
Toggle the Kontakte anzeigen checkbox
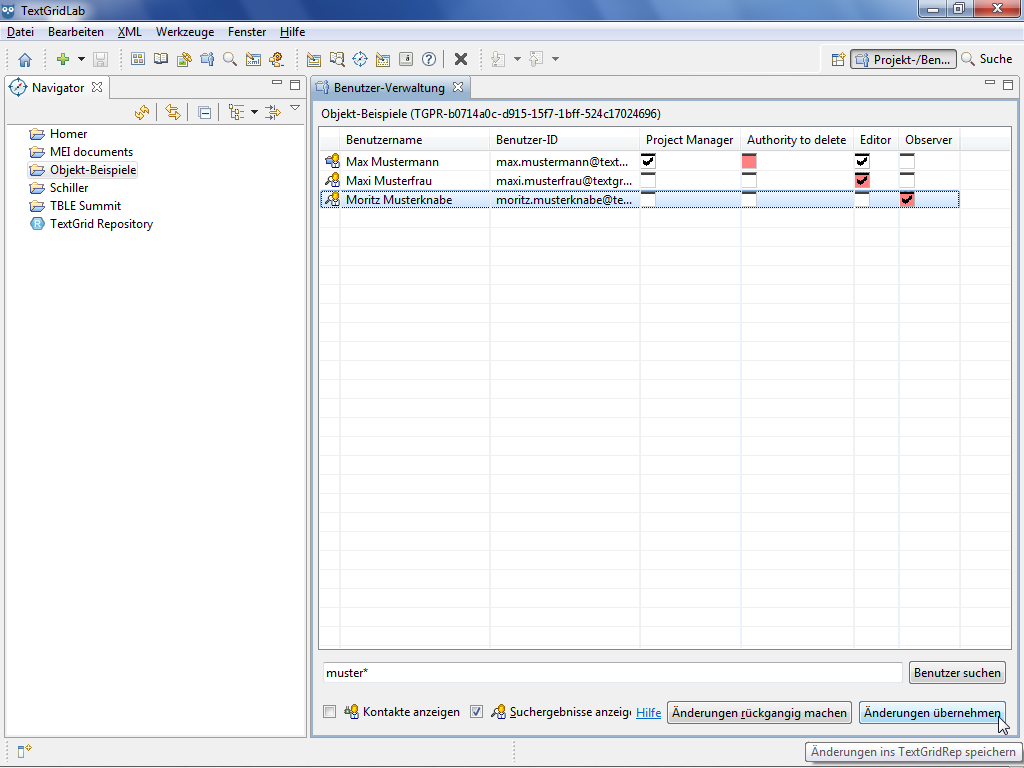(x=330, y=712)
